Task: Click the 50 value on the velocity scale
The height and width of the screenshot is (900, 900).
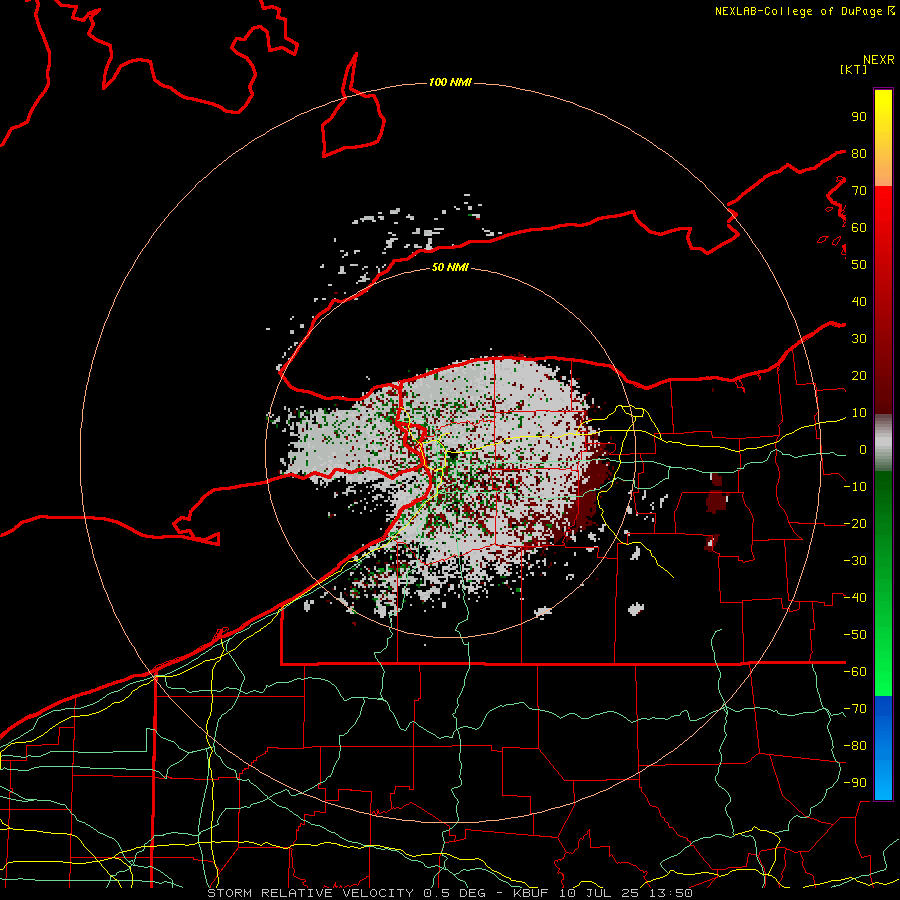Action: (859, 265)
